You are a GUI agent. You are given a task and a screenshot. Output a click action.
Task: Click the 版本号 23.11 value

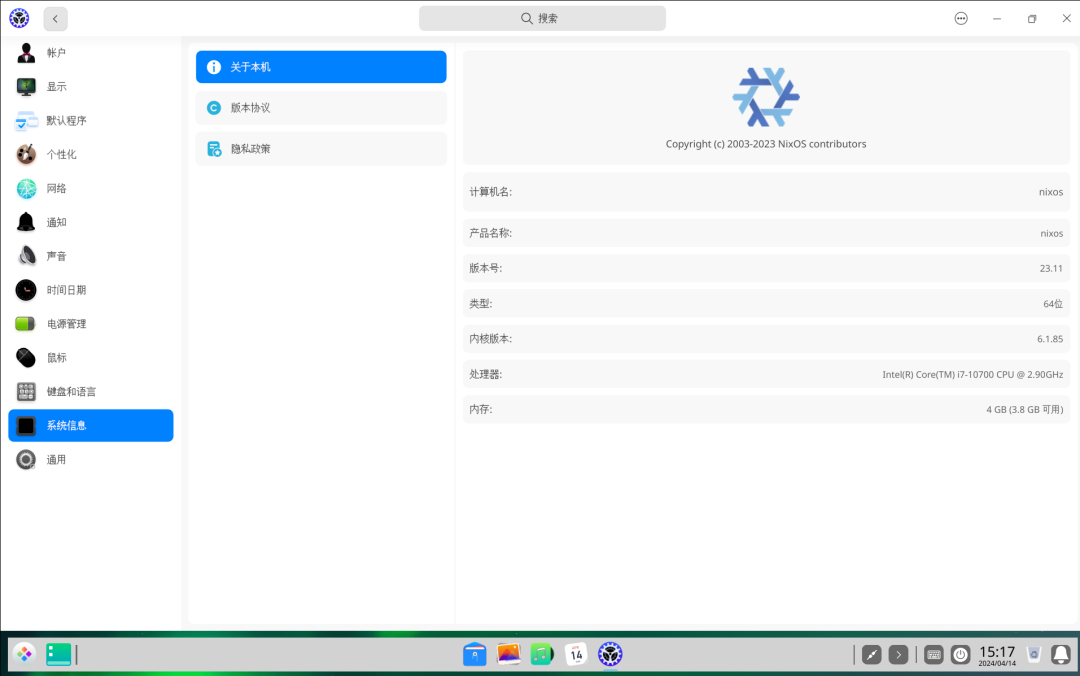pyautogui.click(x=1051, y=268)
